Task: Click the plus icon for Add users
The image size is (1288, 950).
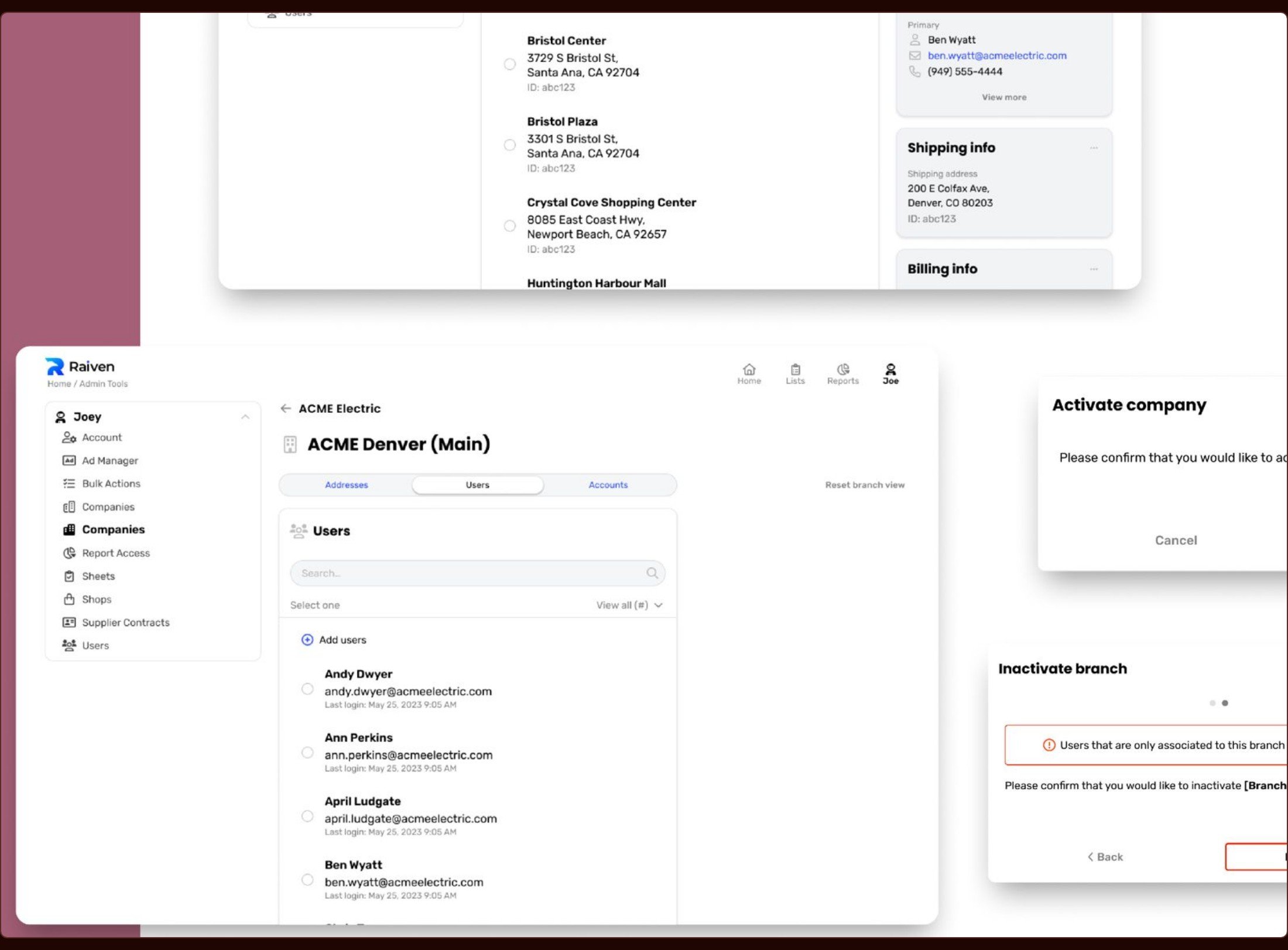Action: tap(307, 640)
